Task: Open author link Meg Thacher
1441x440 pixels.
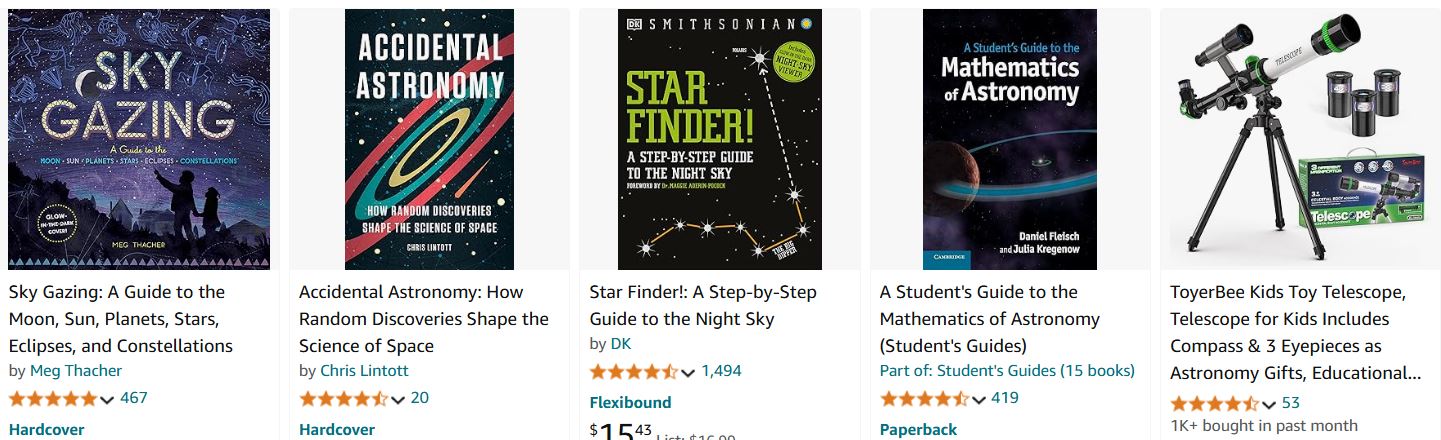Action: pyautogui.click(x=76, y=371)
